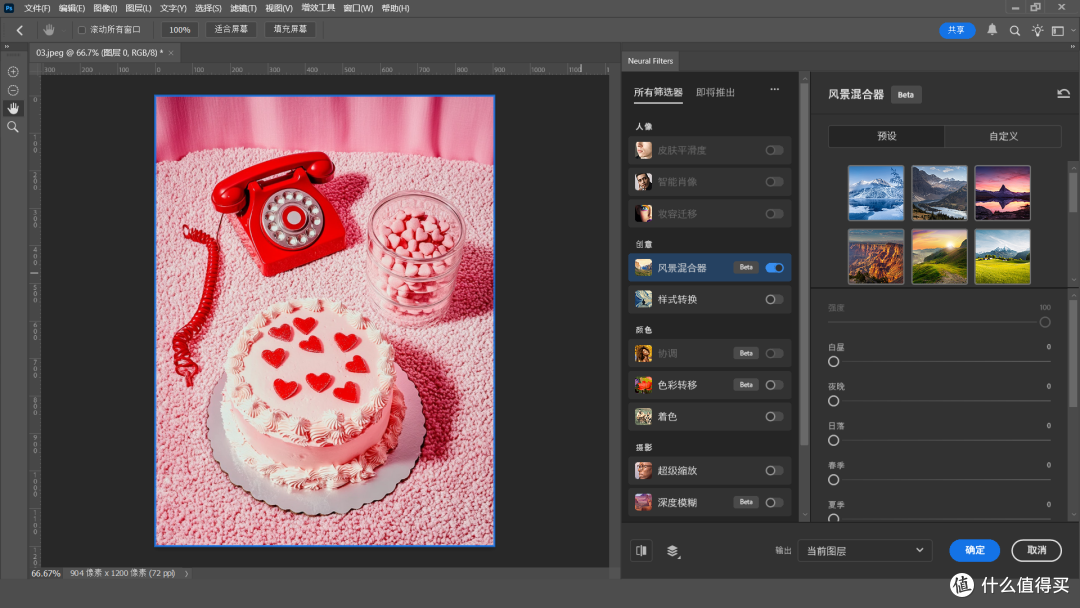The image size is (1080, 608).
Task: Click the 确定 button
Action: click(x=974, y=550)
